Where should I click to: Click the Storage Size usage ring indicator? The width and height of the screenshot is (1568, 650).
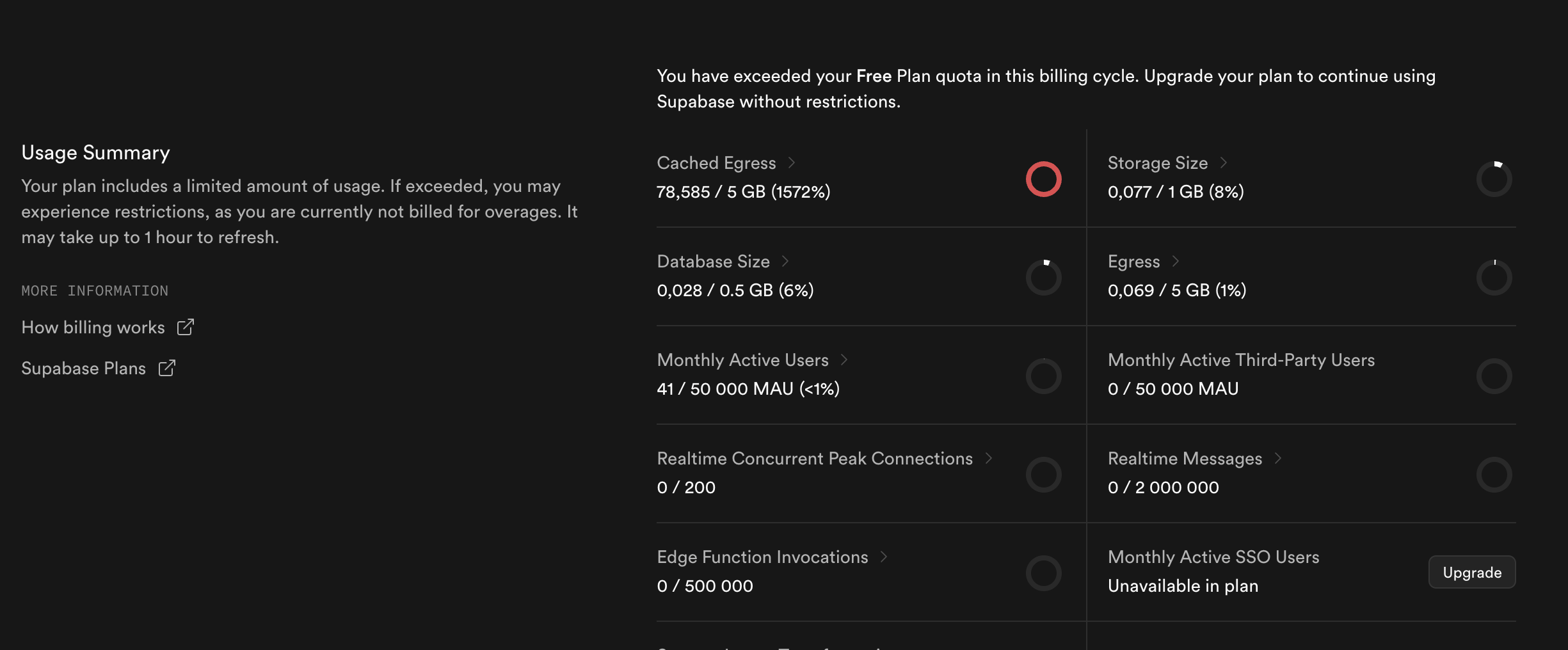pos(1494,179)
